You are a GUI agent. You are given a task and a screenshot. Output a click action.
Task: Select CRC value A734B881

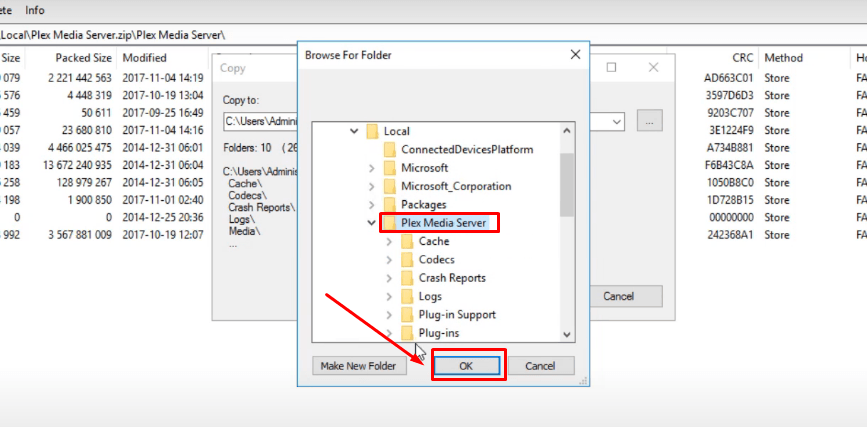pos(730,148)
